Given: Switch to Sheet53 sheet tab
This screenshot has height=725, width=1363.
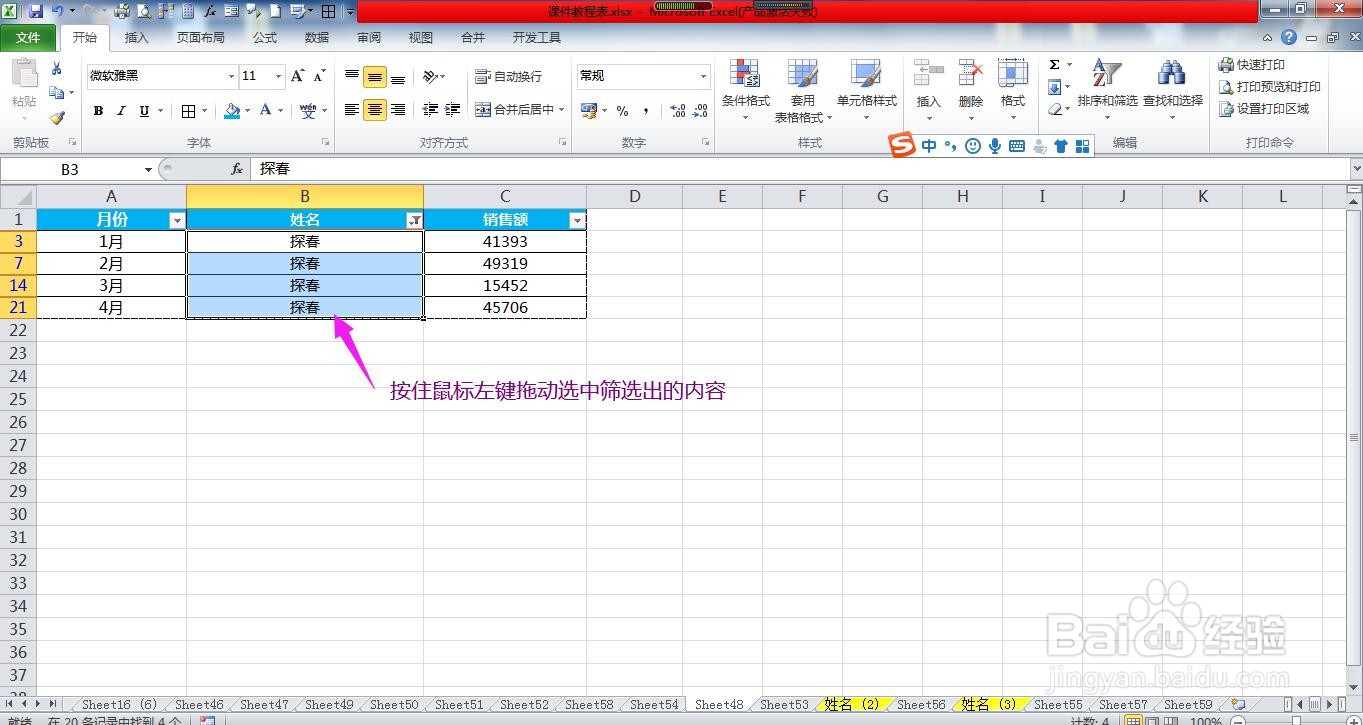Looking at the screenshot, I should [x=784, y=705].
